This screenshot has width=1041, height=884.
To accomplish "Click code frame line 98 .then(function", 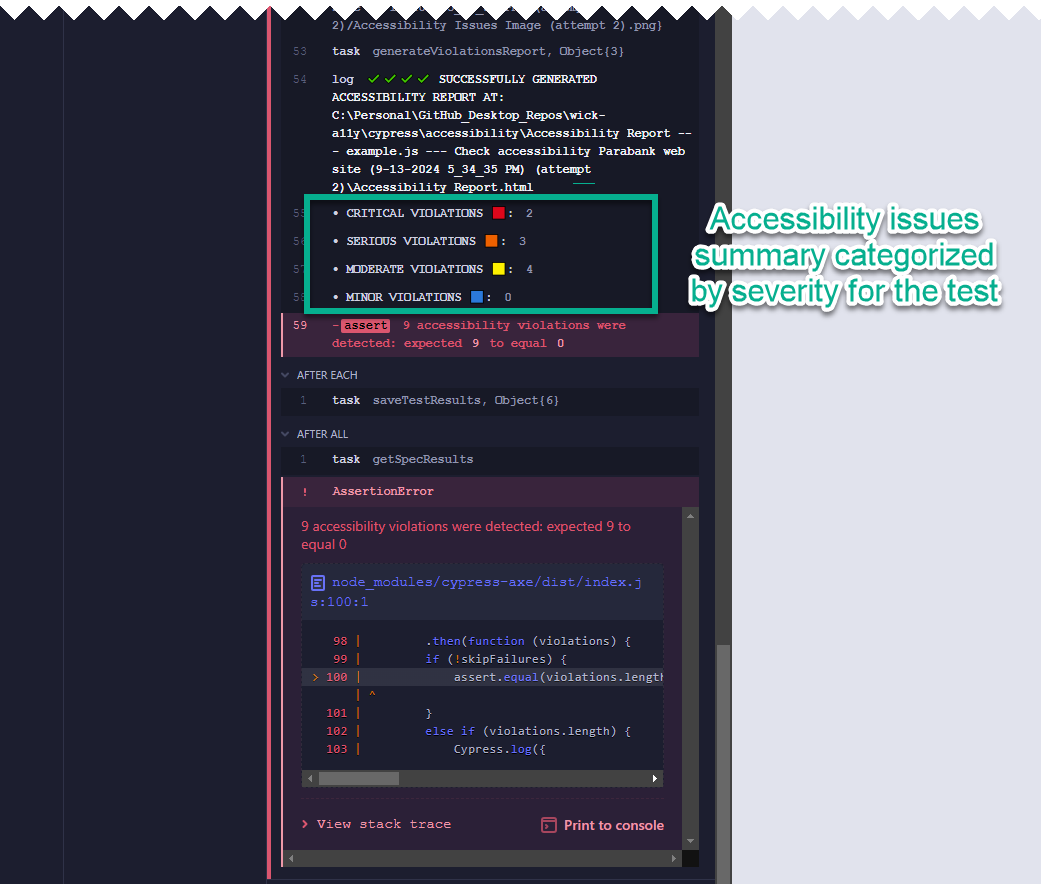I will (483, 641).
